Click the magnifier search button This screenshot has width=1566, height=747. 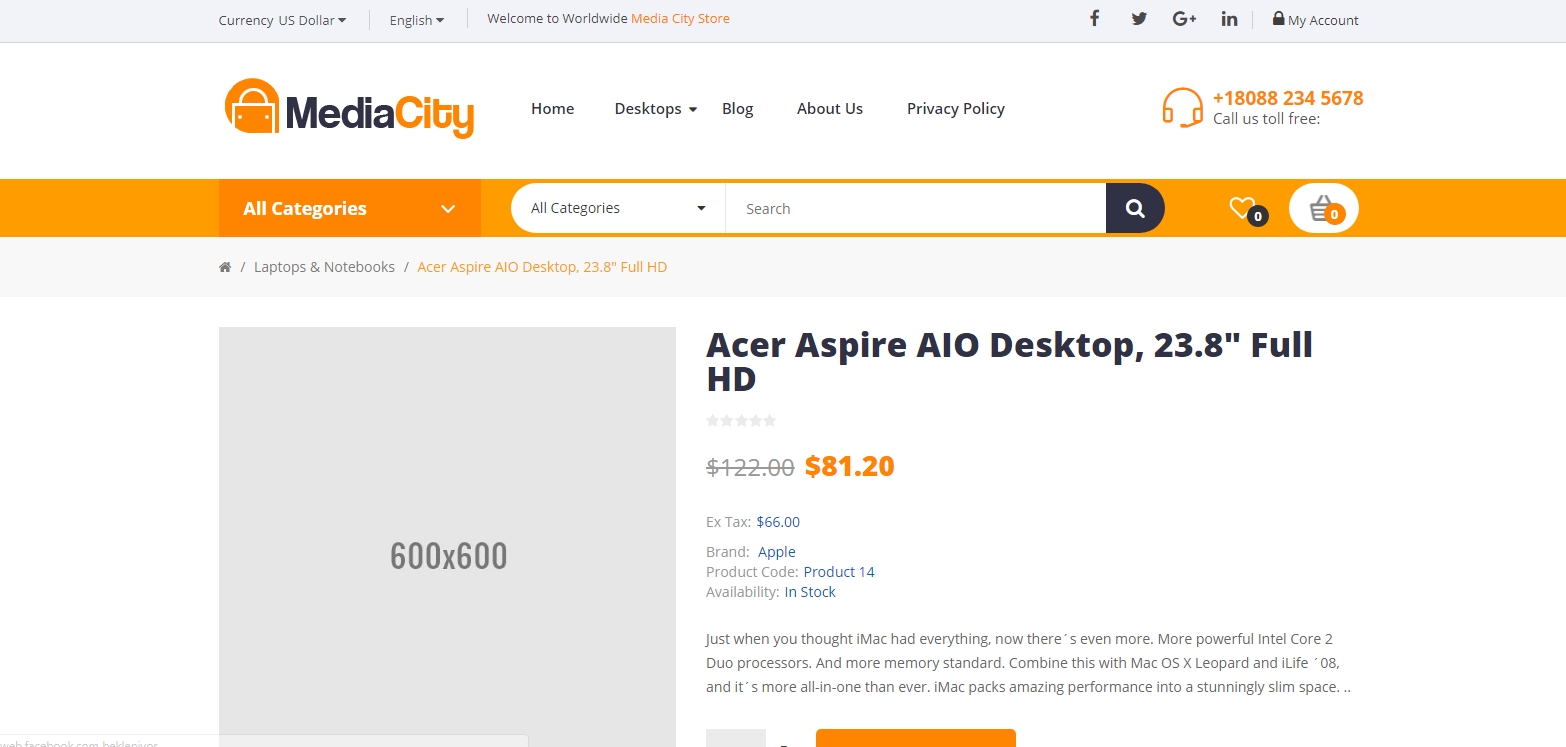(x=1135, y=208)
